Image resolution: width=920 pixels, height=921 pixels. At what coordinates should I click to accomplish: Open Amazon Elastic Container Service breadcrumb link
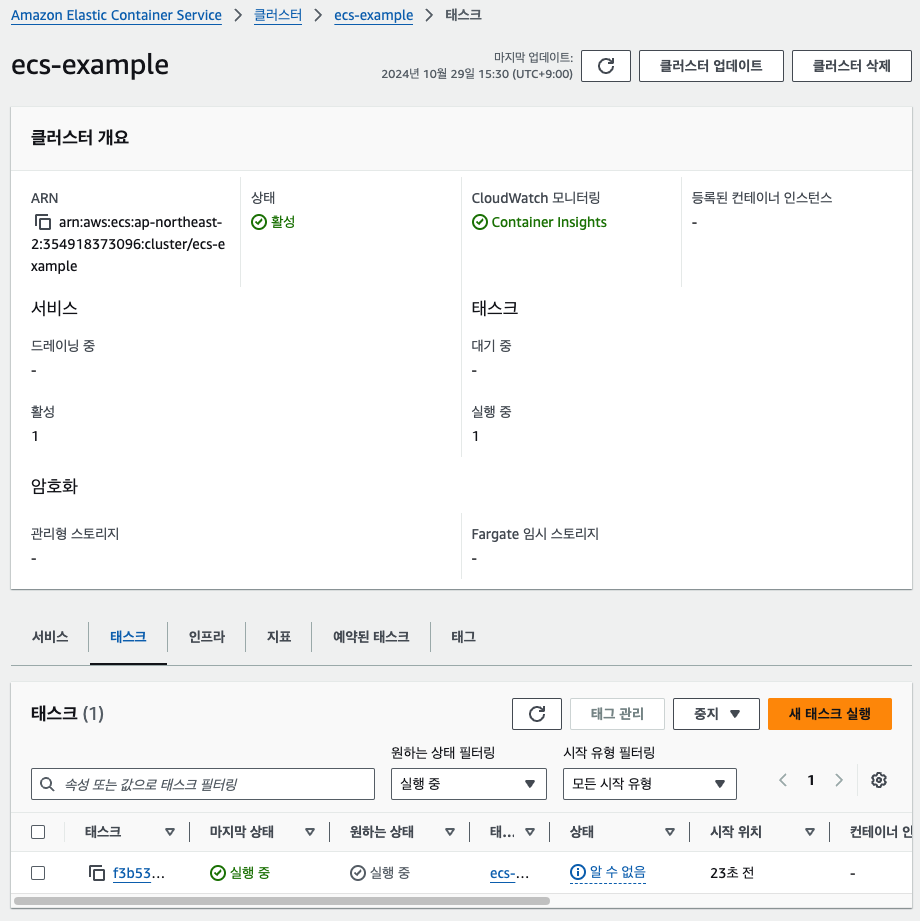116,15
